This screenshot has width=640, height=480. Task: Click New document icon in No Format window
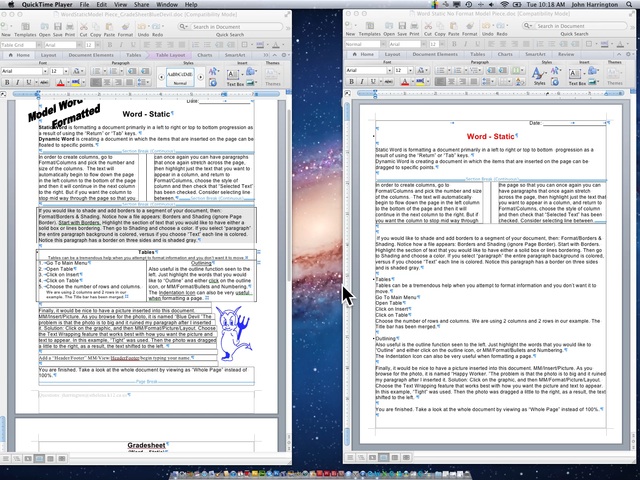[349, 26]
